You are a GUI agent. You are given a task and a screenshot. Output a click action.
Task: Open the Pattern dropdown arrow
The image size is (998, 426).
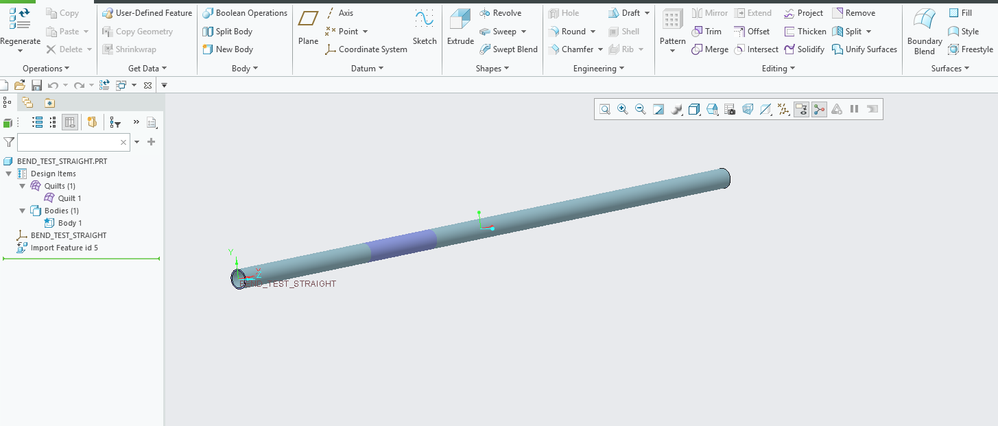672,50
